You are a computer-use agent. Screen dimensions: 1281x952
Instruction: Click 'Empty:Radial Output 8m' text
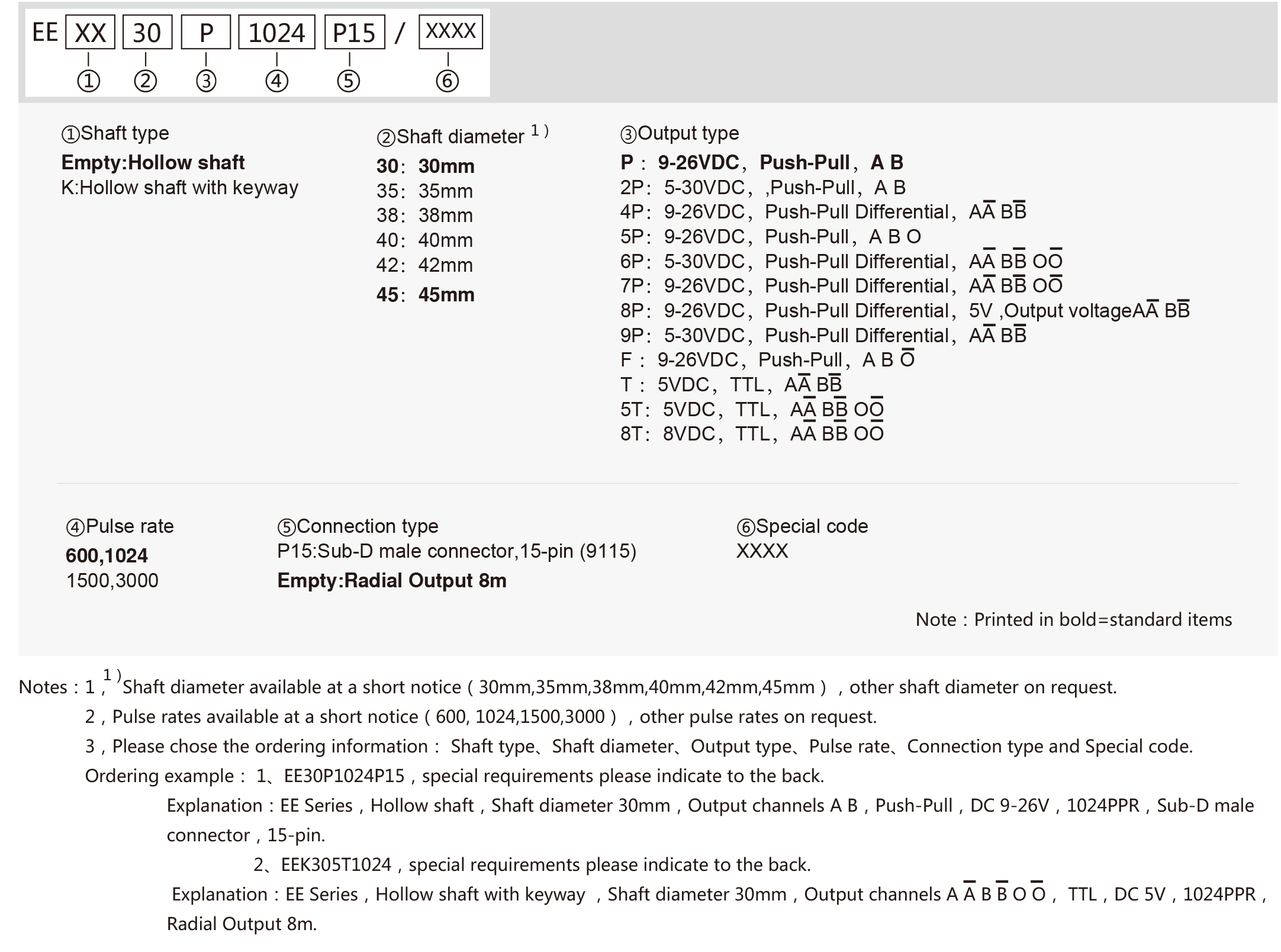tap(392, 580)
